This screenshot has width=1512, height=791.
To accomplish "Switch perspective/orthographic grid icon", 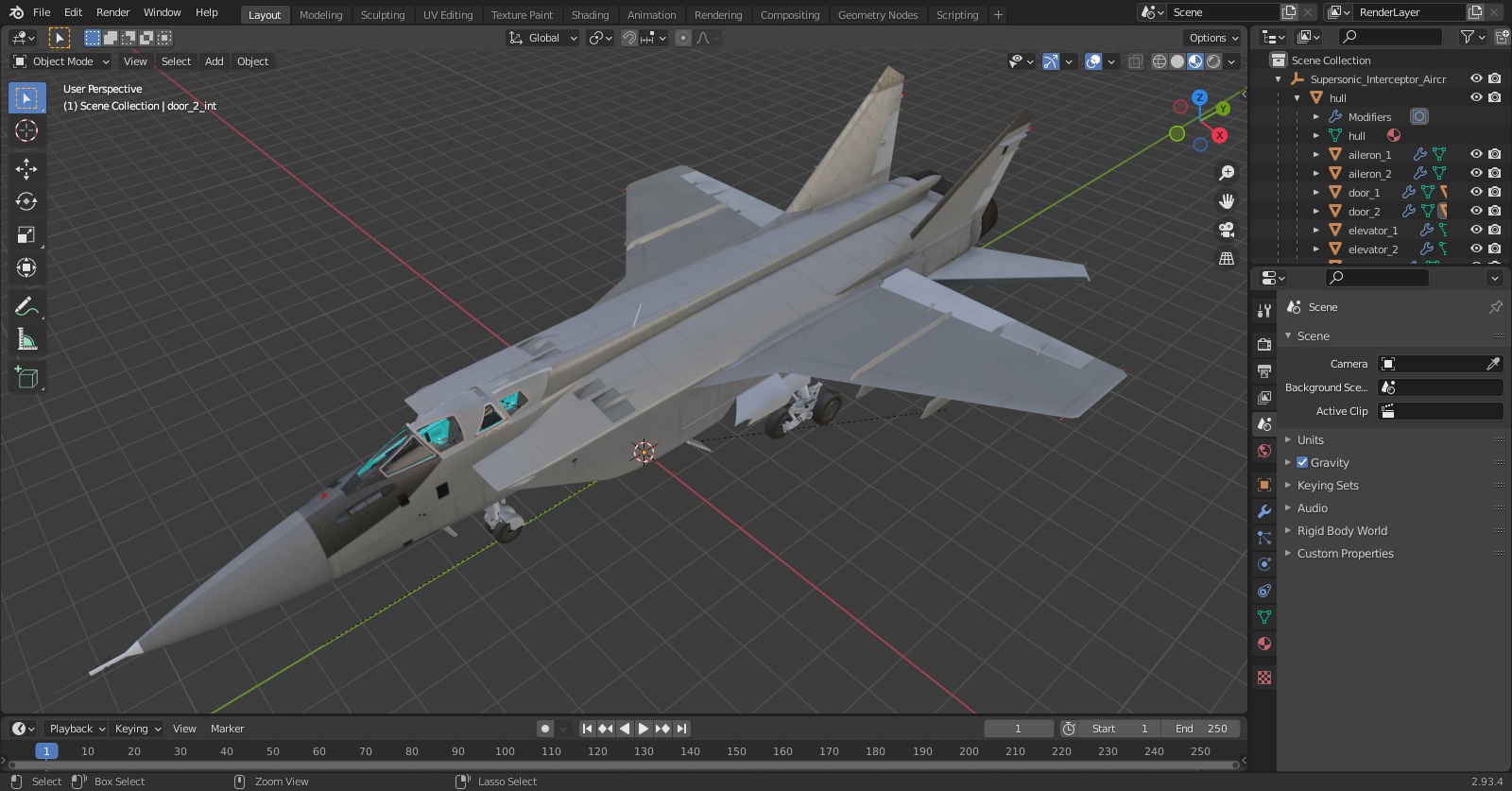I will pyautogui.click(x=1227, y=258).
